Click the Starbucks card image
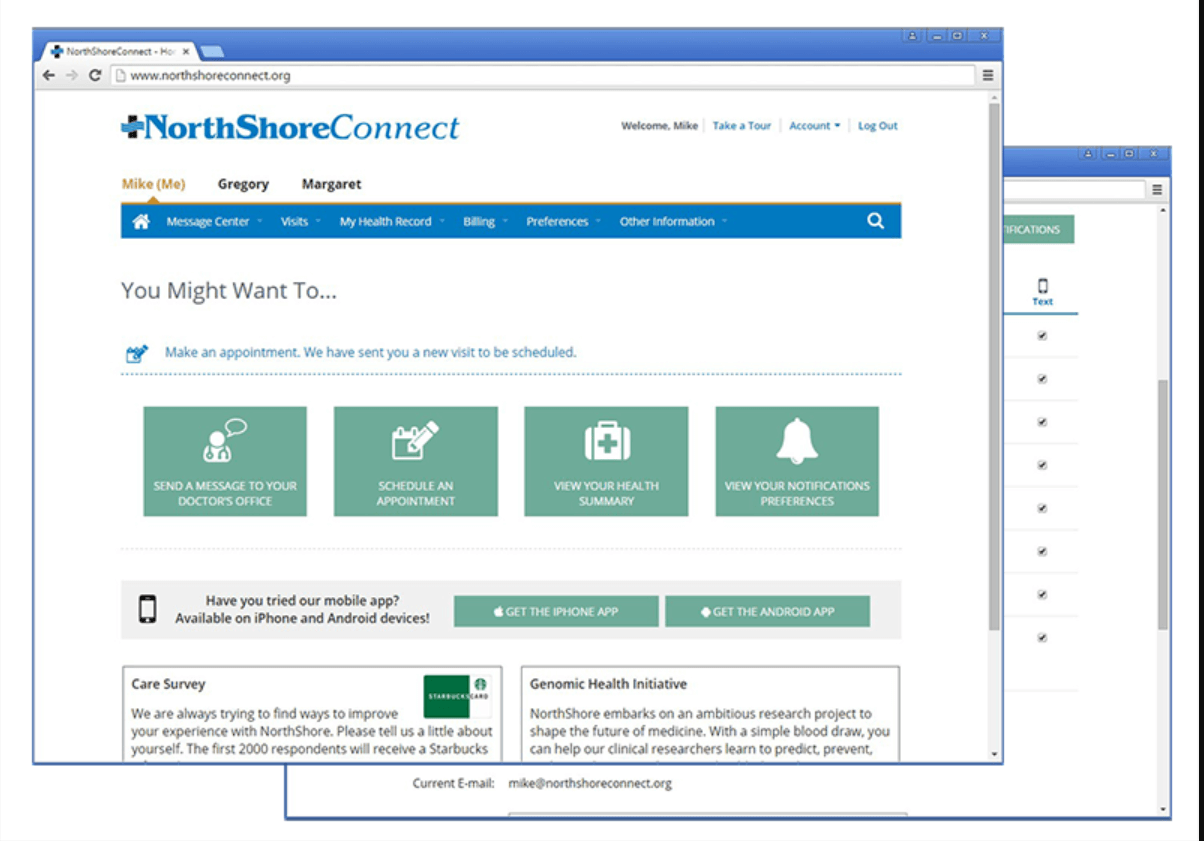The height and width of the screenshot is (841, 1204). tap(456, 696)
